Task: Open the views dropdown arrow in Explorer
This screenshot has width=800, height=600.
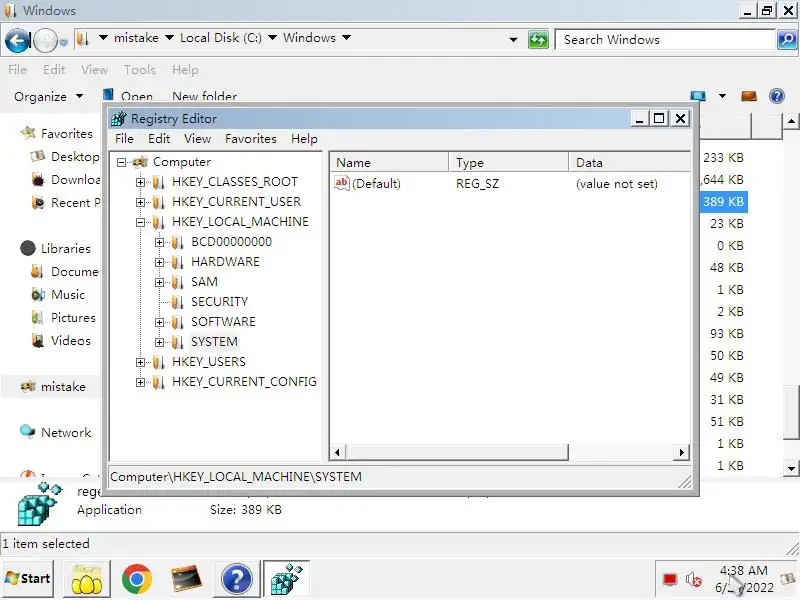Action: (722, 96)
